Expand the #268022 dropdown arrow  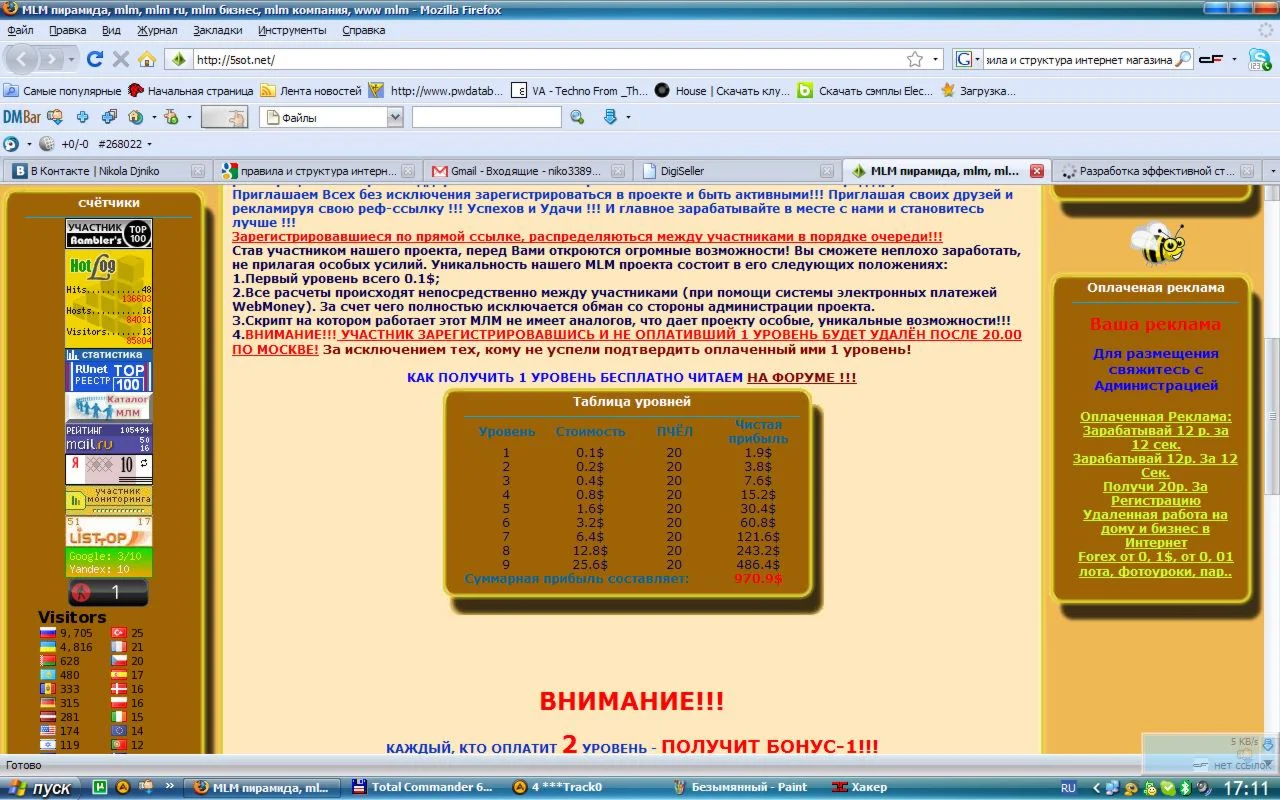coord(149,144)
